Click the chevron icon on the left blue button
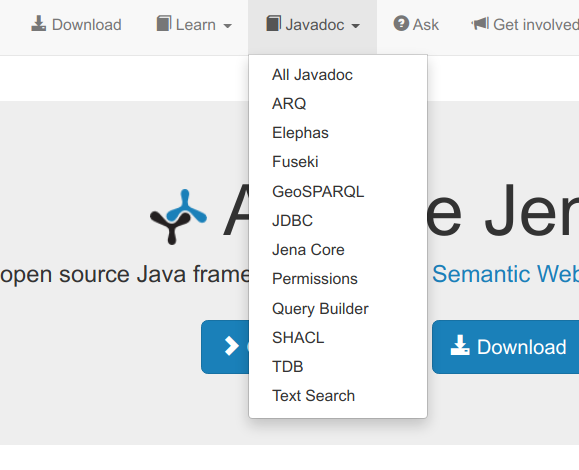 [232, 346]
